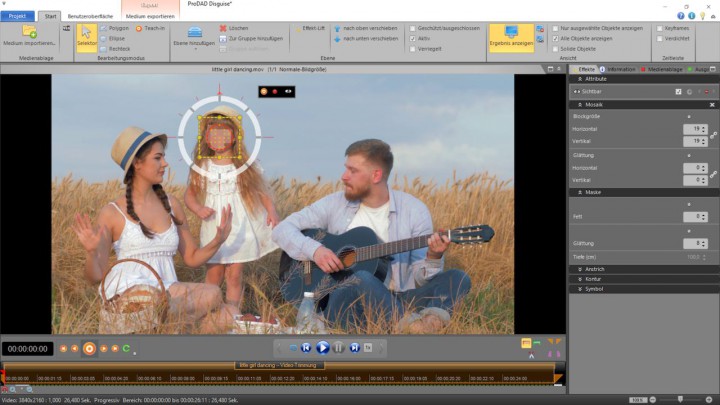
Task: Click the Projekt button
Action: 18,17
